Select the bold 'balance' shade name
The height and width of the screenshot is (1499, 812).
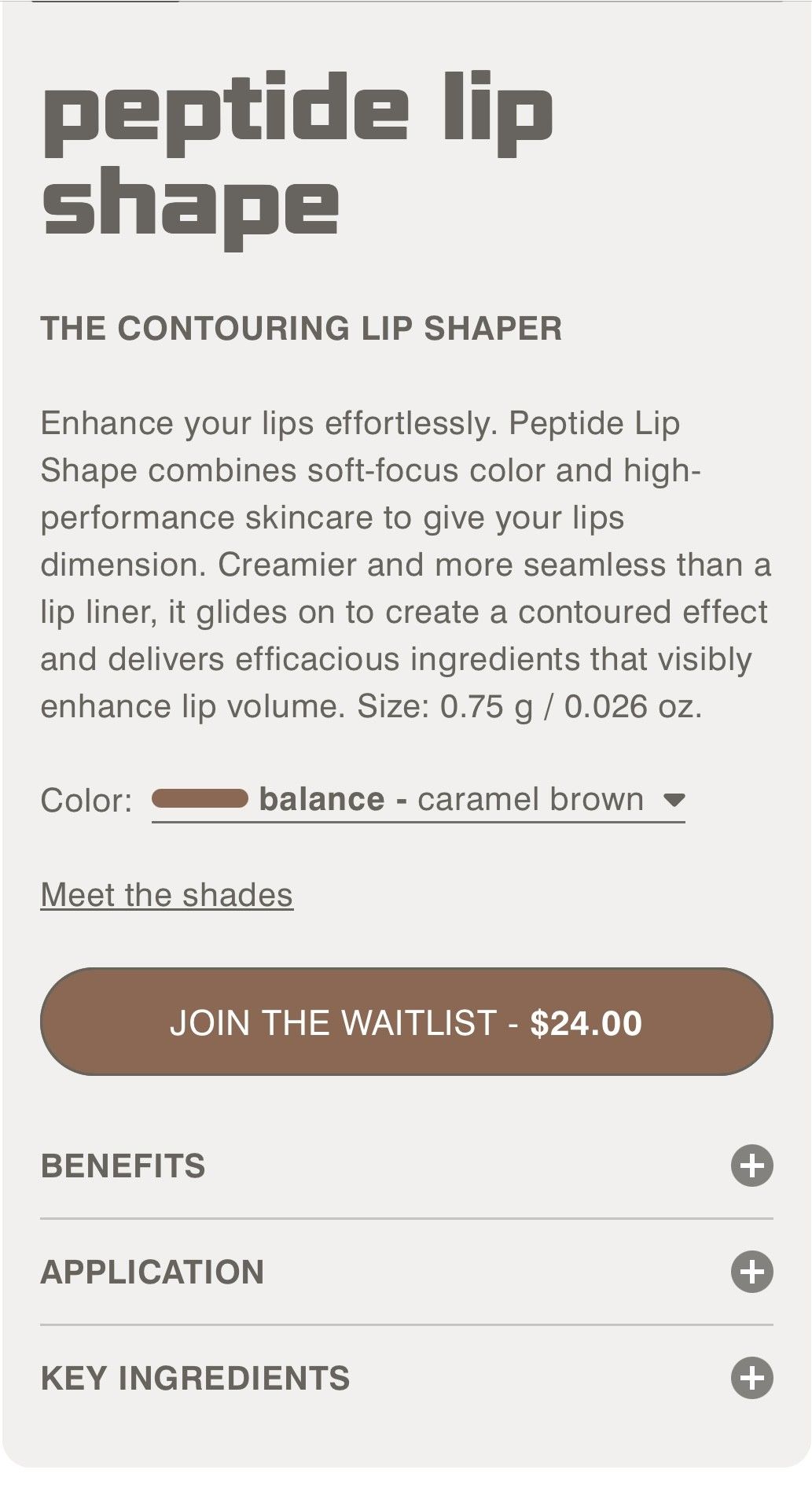point(321,799)
